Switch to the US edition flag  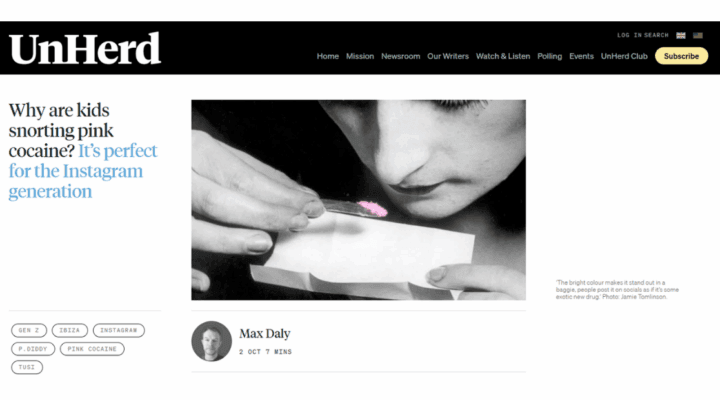pos(698,35)
